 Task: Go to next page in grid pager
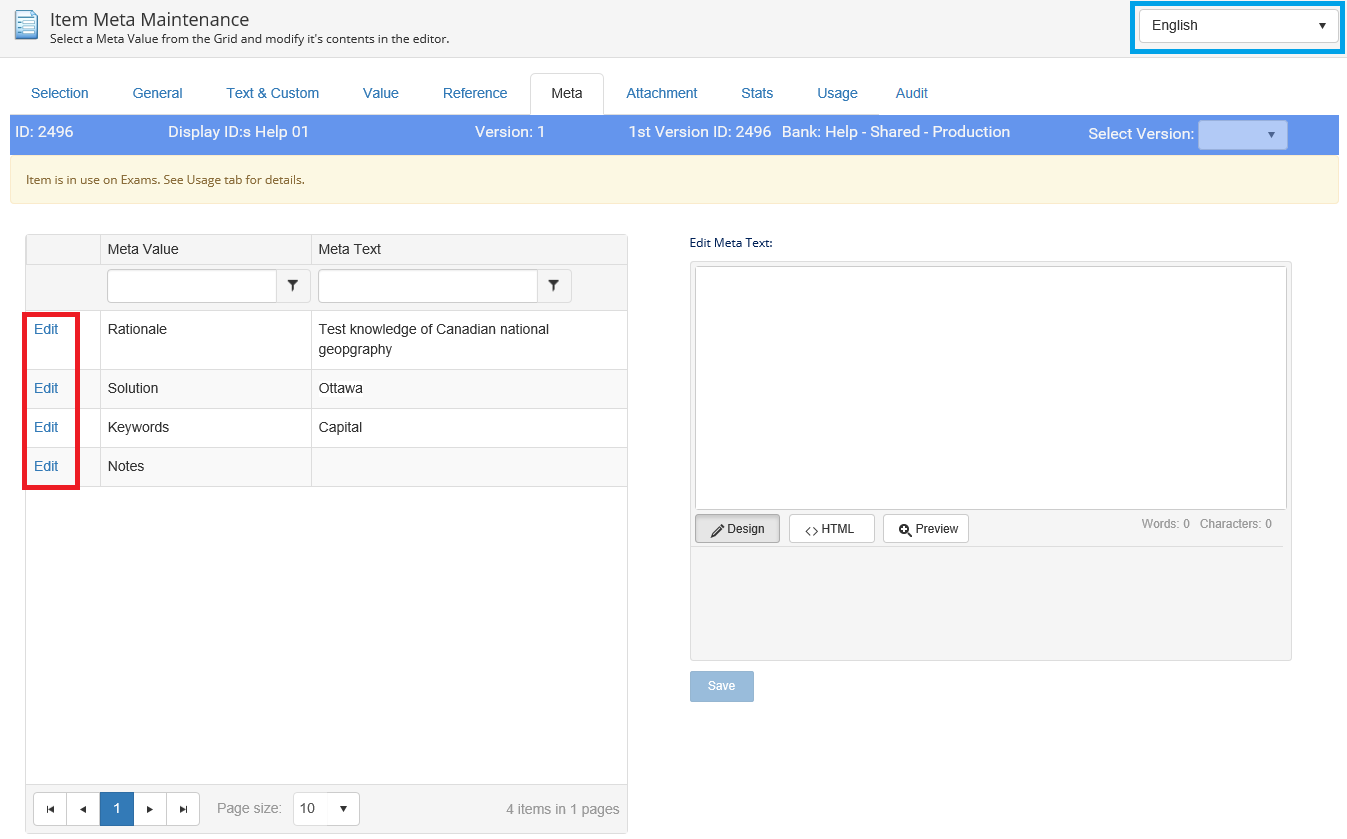click(150, 809)
